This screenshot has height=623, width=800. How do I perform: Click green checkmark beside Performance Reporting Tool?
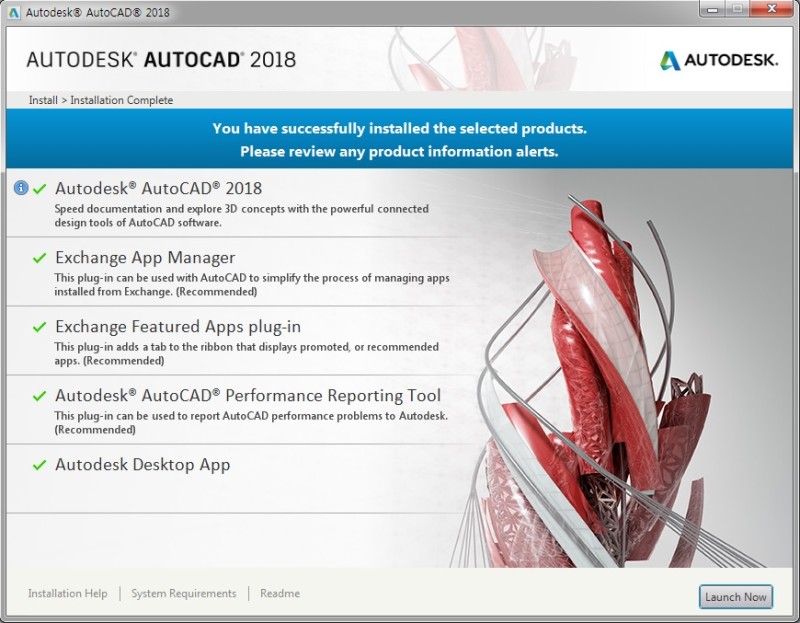coord(39,395)
